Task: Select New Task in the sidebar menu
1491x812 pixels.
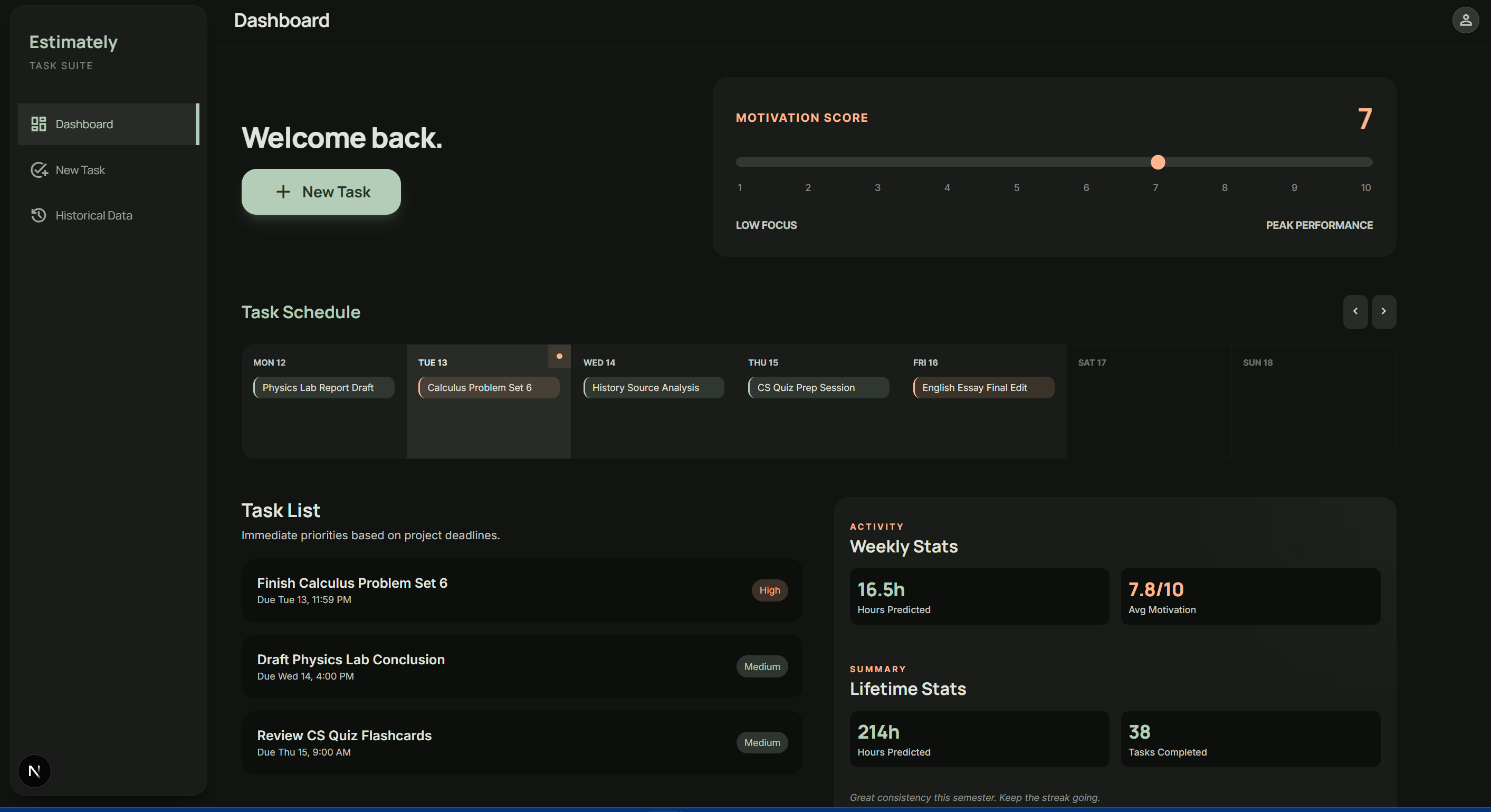Action: click(x=80, y=169)
